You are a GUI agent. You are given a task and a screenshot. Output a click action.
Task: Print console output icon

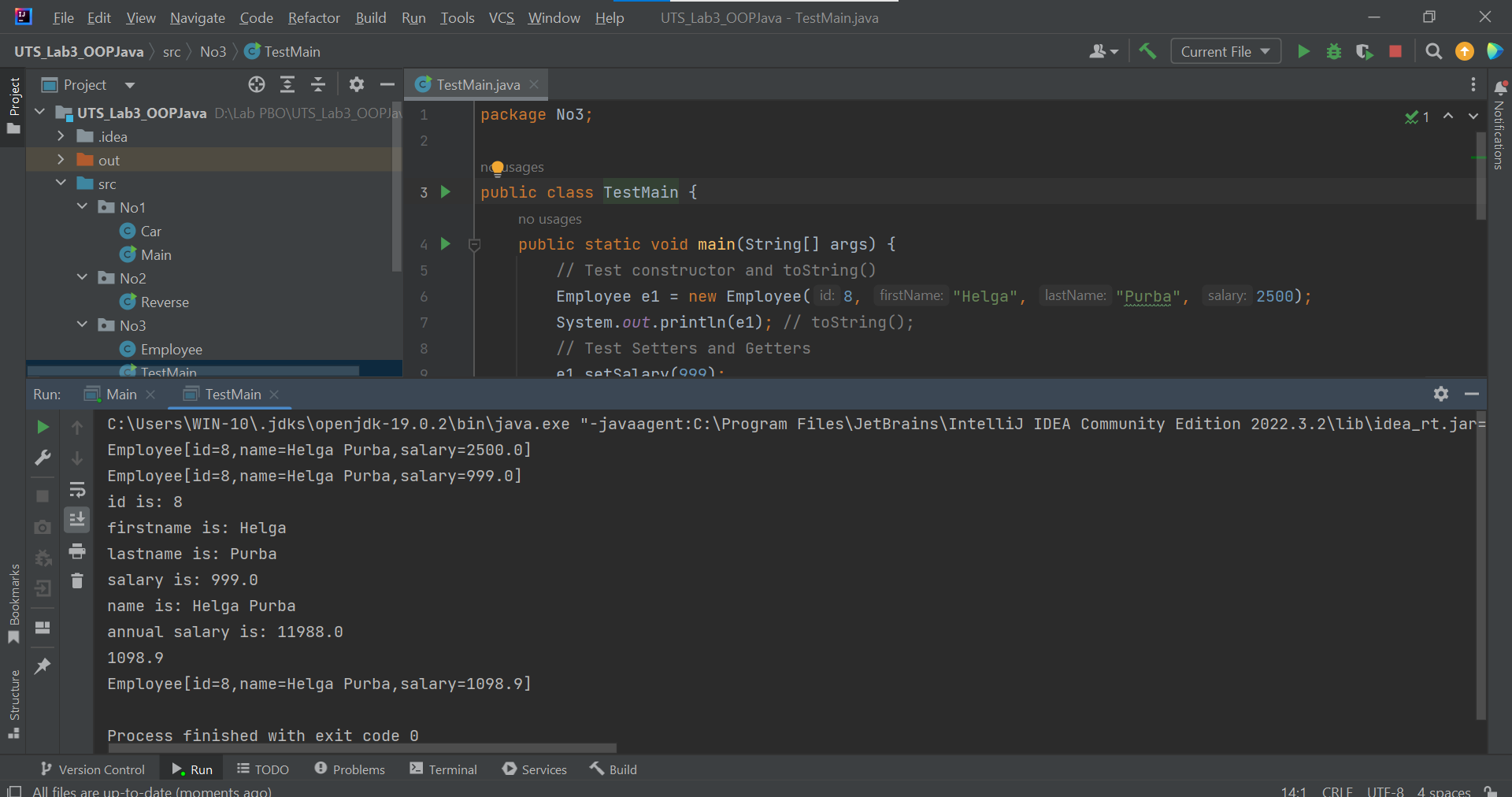coord(77,551)
